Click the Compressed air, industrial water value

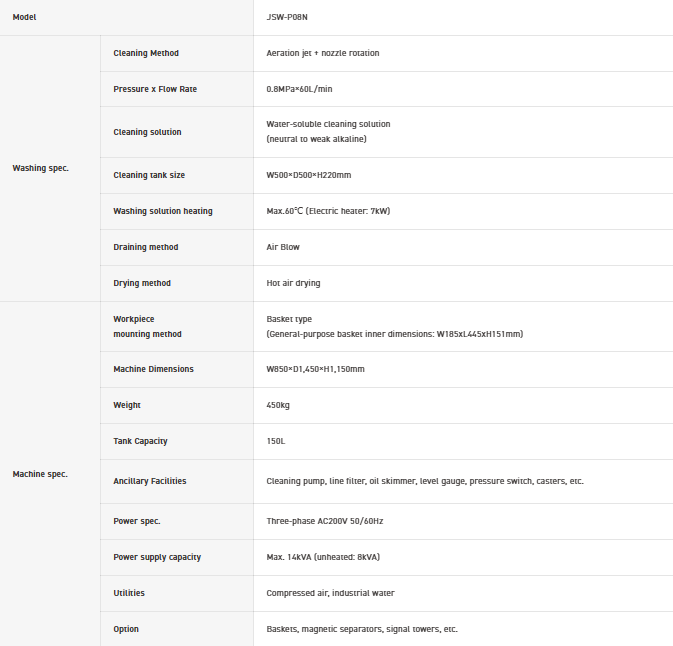(x=330, y=593)
